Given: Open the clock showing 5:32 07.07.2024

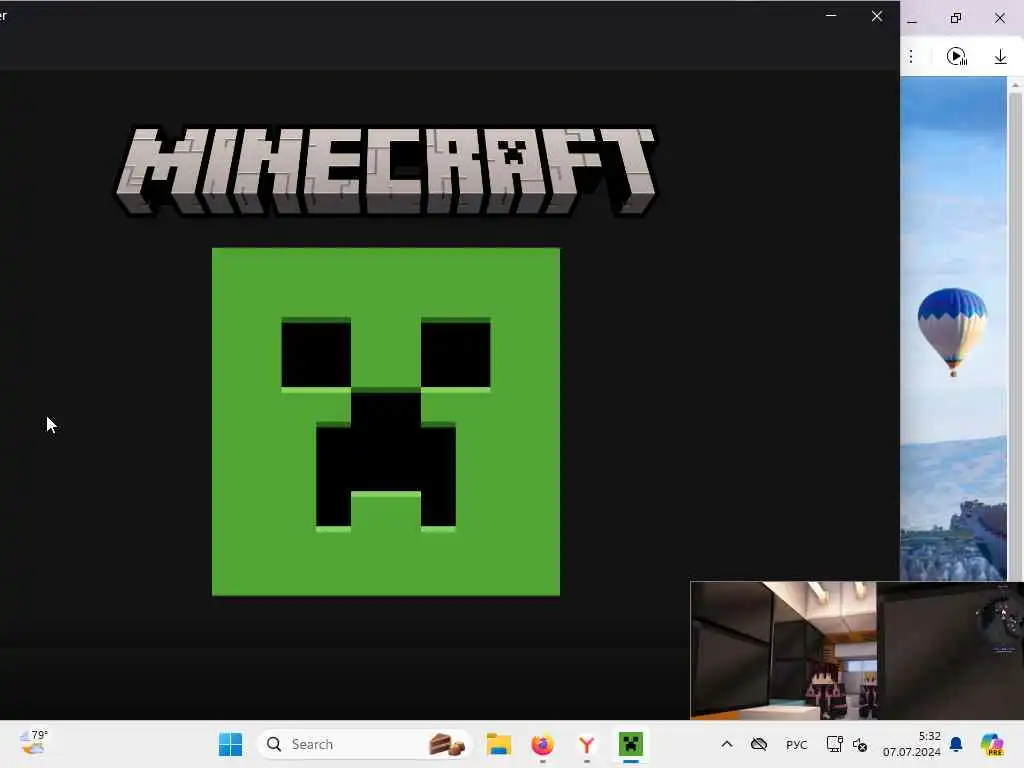Looking at the screenshot, I should click(912, 744).
